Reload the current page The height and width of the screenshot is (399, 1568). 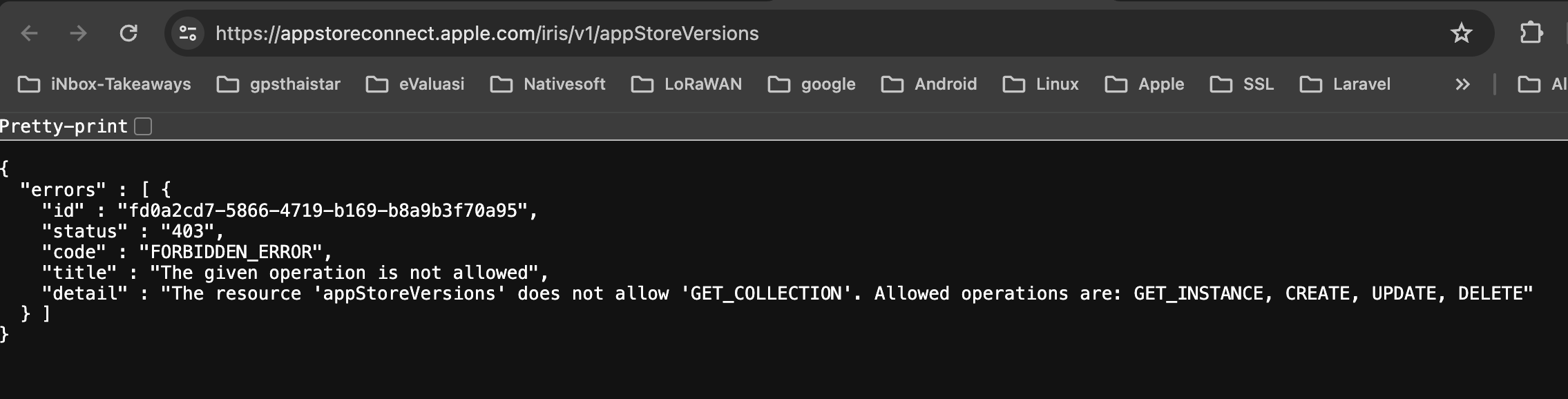pos(128,33)
